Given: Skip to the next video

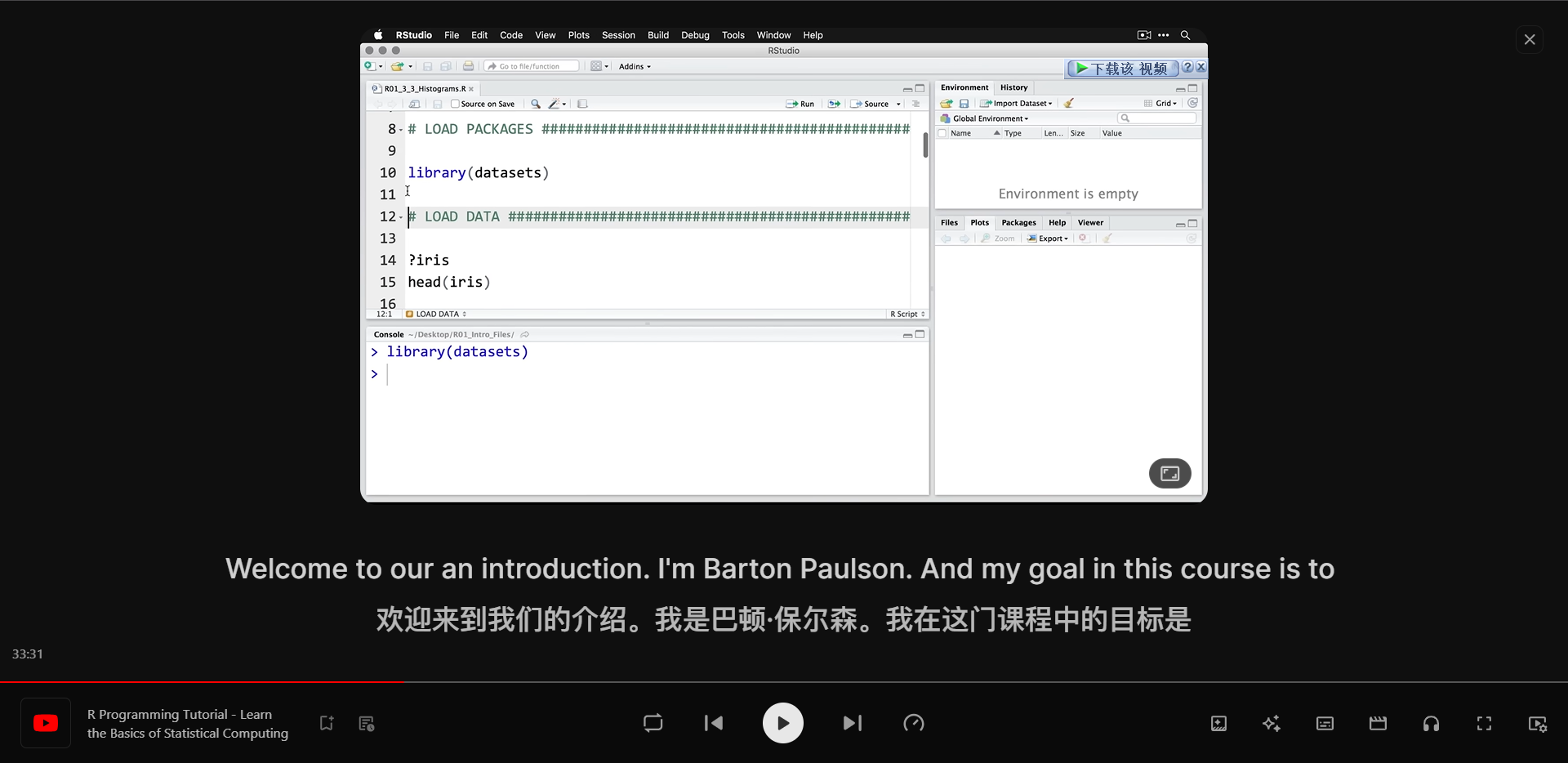Looking at the screenshot, I should click(852, 723).
